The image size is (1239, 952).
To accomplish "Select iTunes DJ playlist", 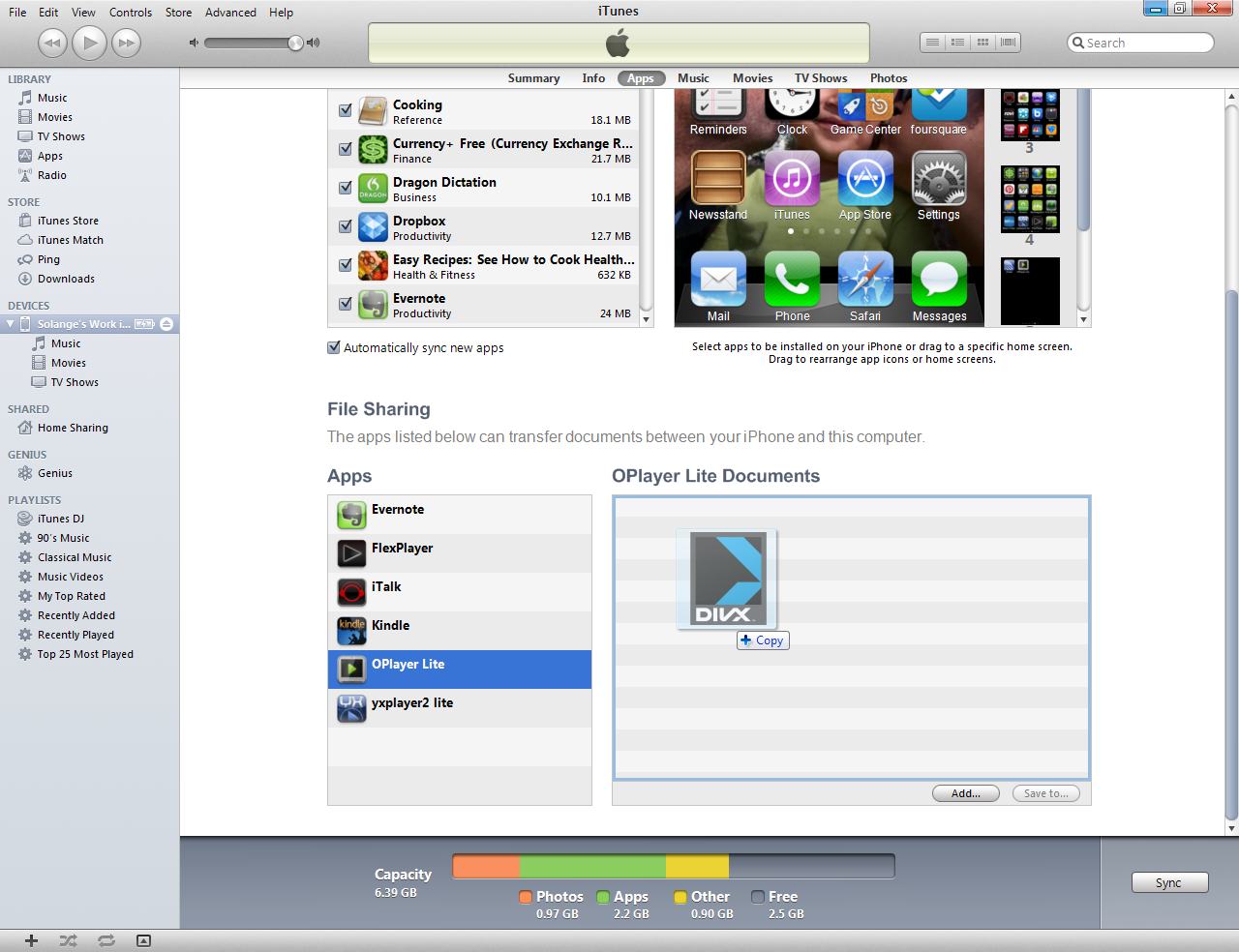I will pos(61,519).
